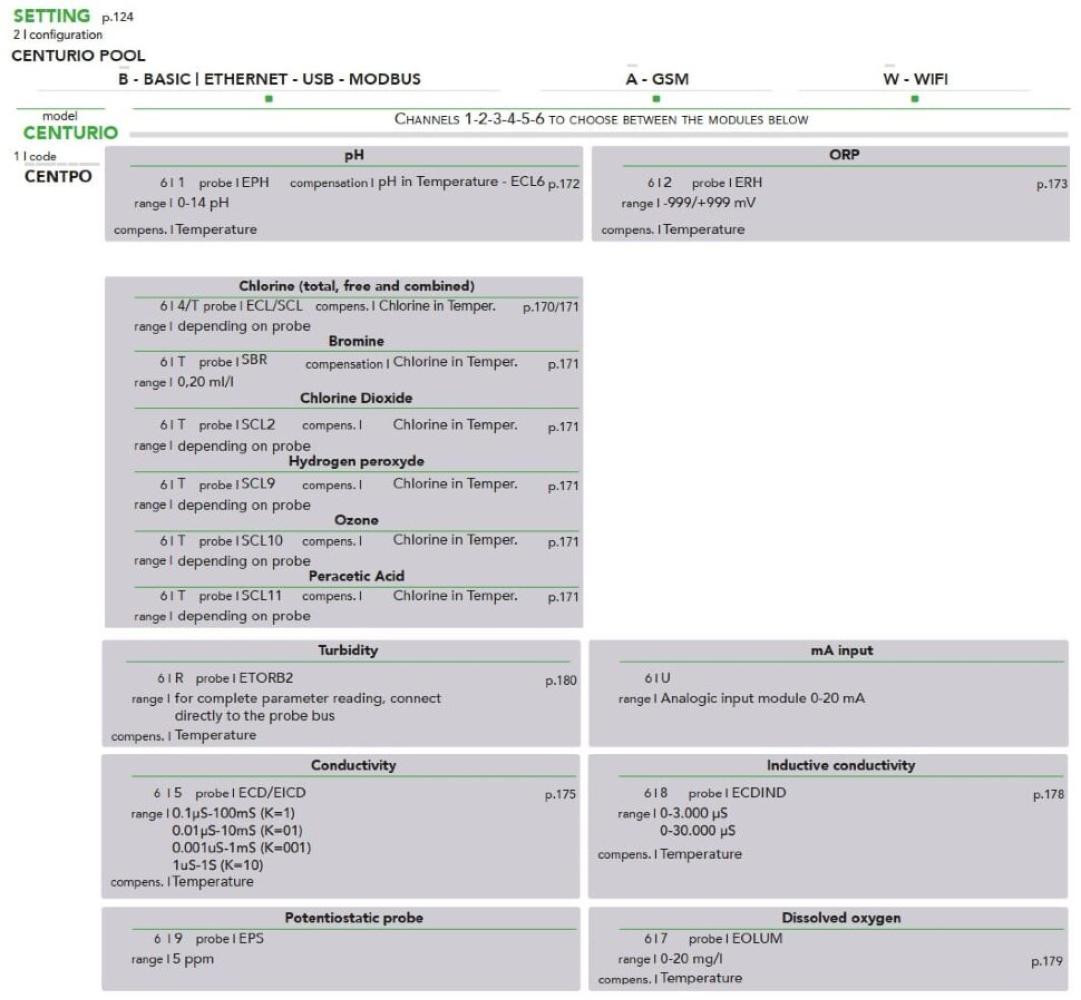Screen dimensions: 1081x1000
Task: Select the SCL11 probe entry
Action: point(262,595)
